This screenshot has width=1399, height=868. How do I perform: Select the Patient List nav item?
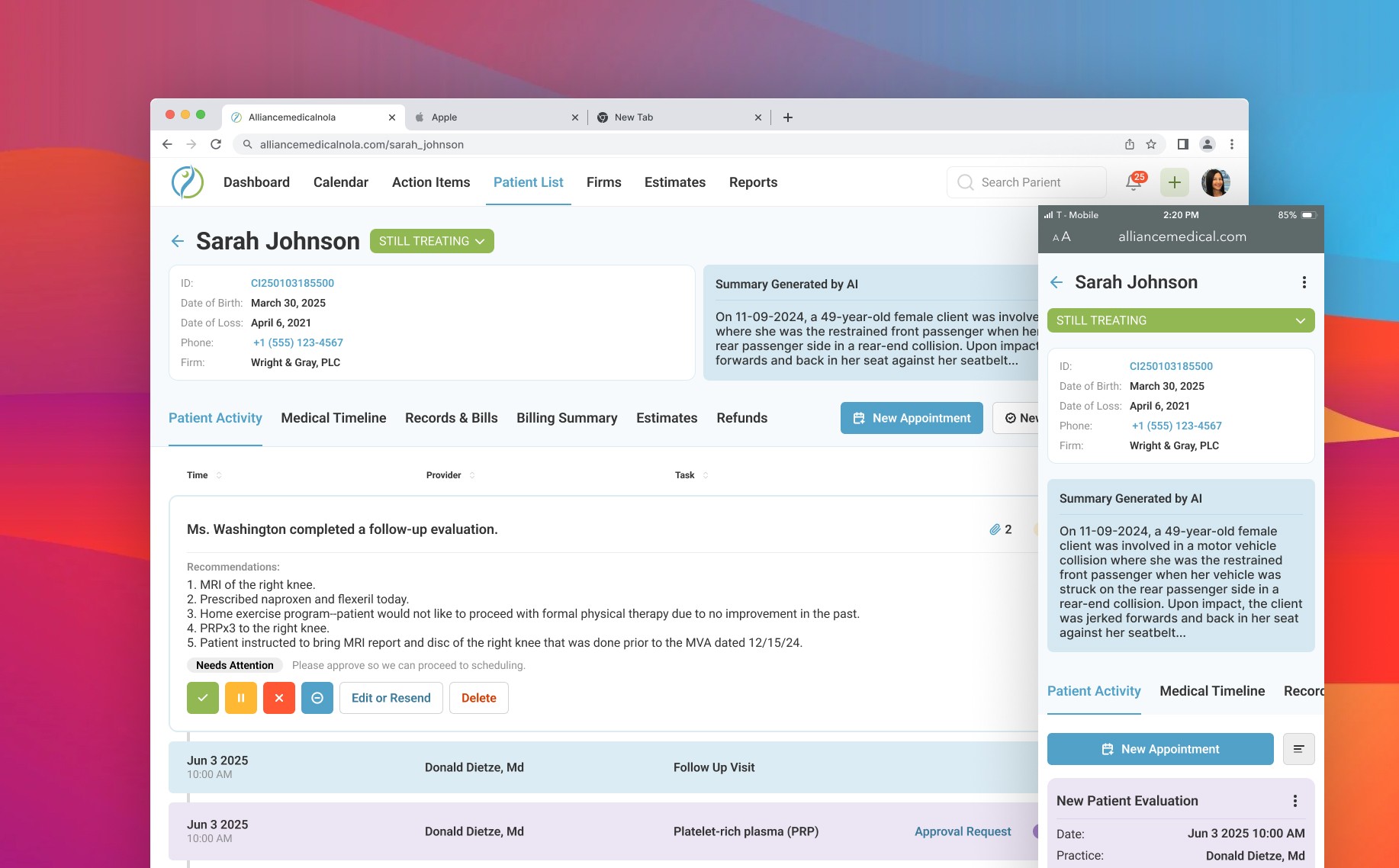[529, 182]
